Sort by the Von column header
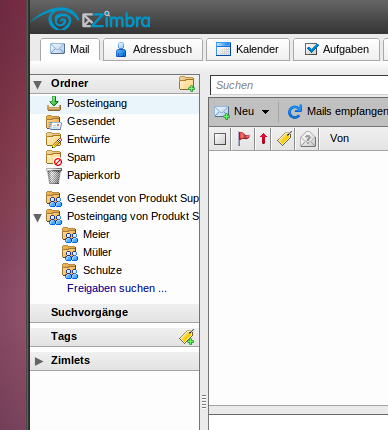The height and width of the screenshot is (430, 388). point(339,138)
